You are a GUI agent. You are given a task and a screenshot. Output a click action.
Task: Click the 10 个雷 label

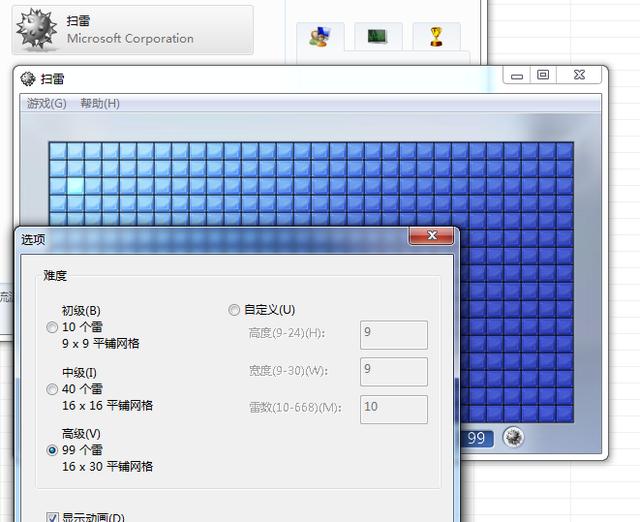pyautogui.click(x=82, y=327)
